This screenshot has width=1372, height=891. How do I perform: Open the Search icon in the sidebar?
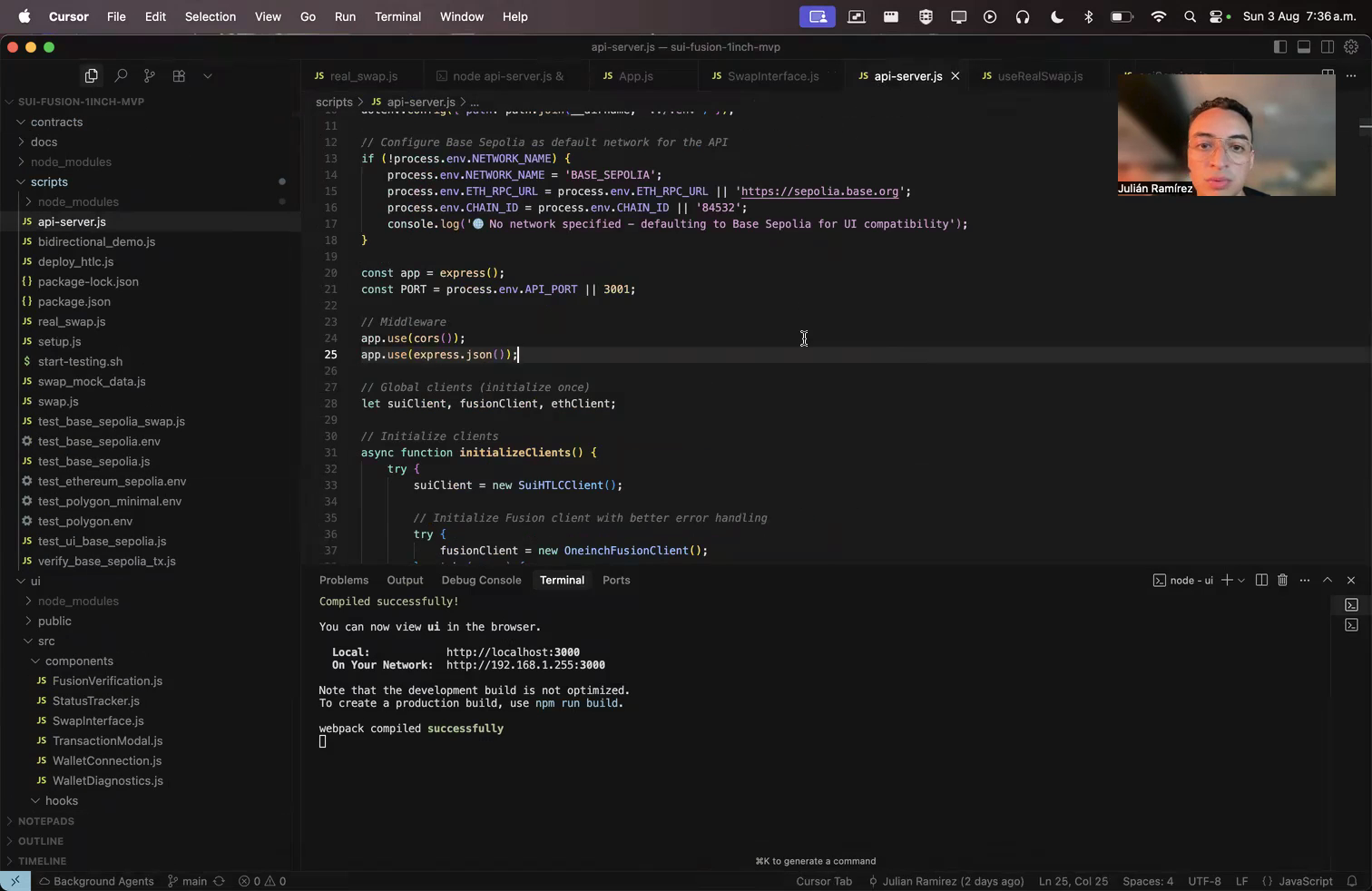[120, 76]
